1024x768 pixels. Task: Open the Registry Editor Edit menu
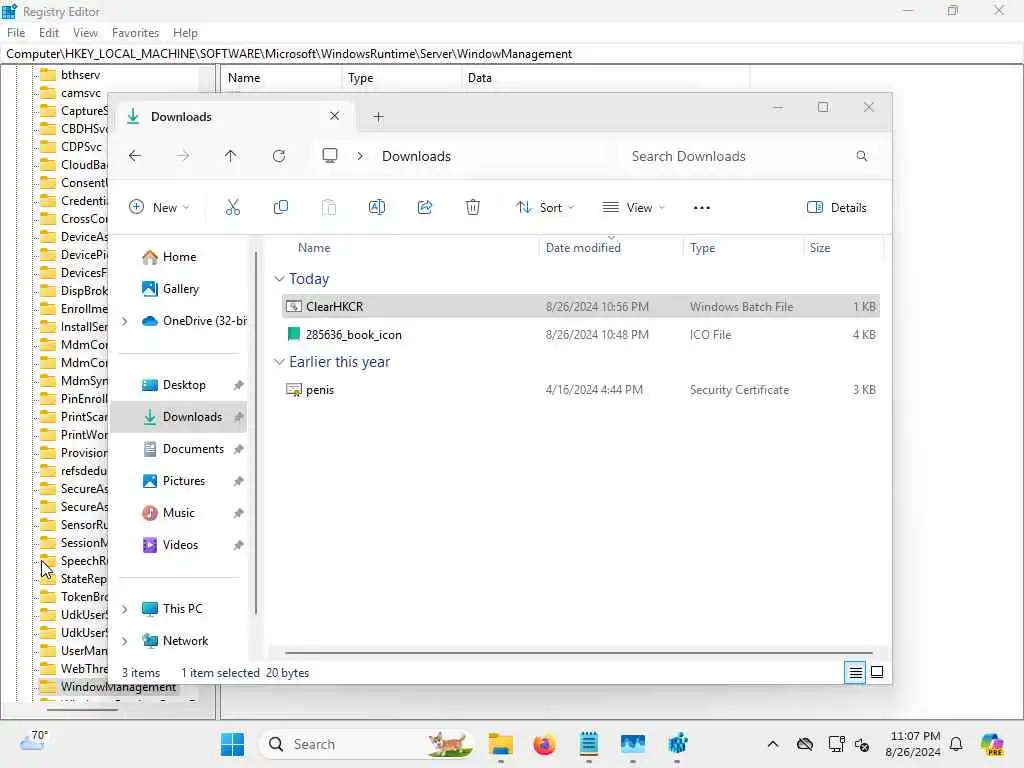click(x=48, y=33)
